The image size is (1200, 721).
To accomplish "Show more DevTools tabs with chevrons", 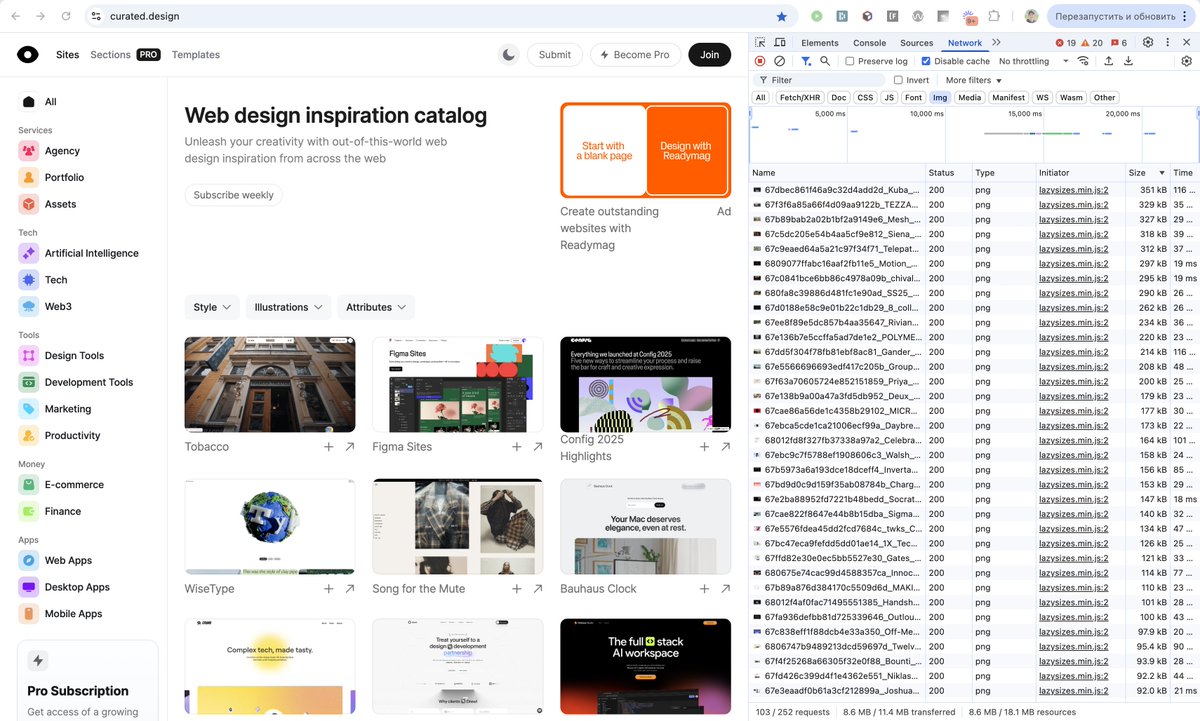I will point(996,43).
